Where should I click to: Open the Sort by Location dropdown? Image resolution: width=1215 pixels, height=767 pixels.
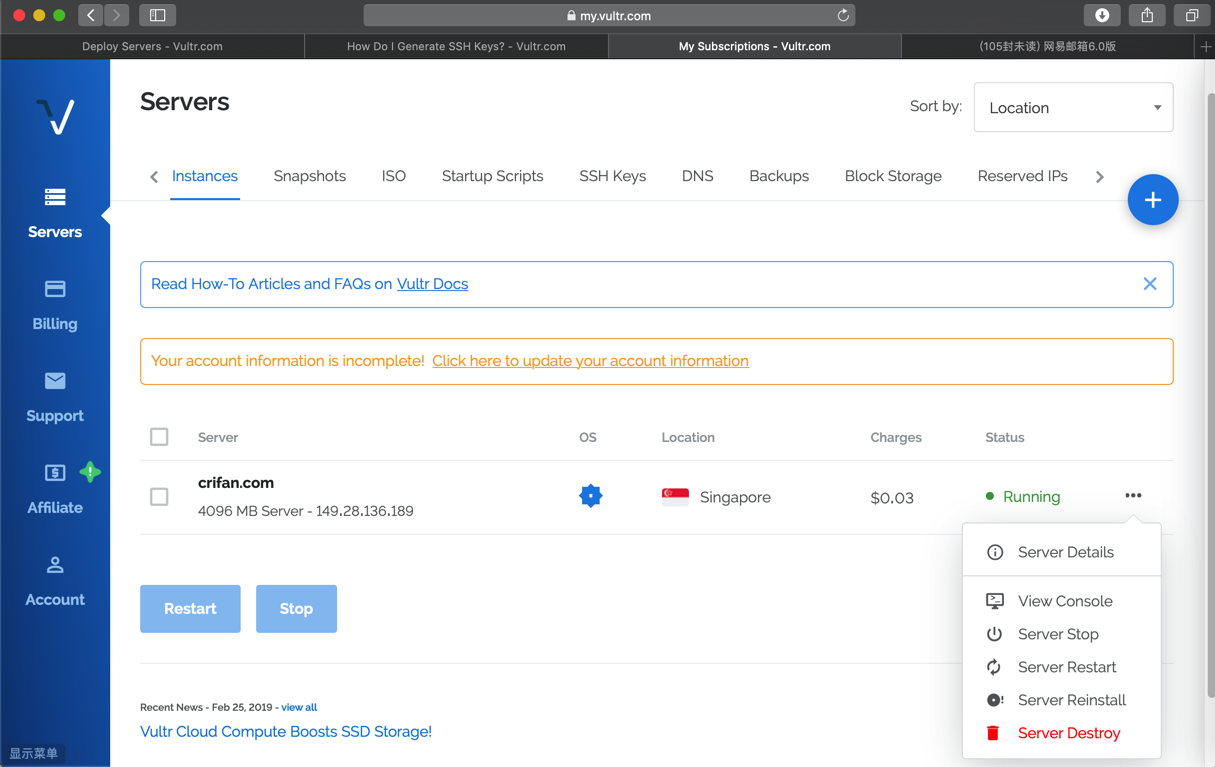[x=1073, y=107]
